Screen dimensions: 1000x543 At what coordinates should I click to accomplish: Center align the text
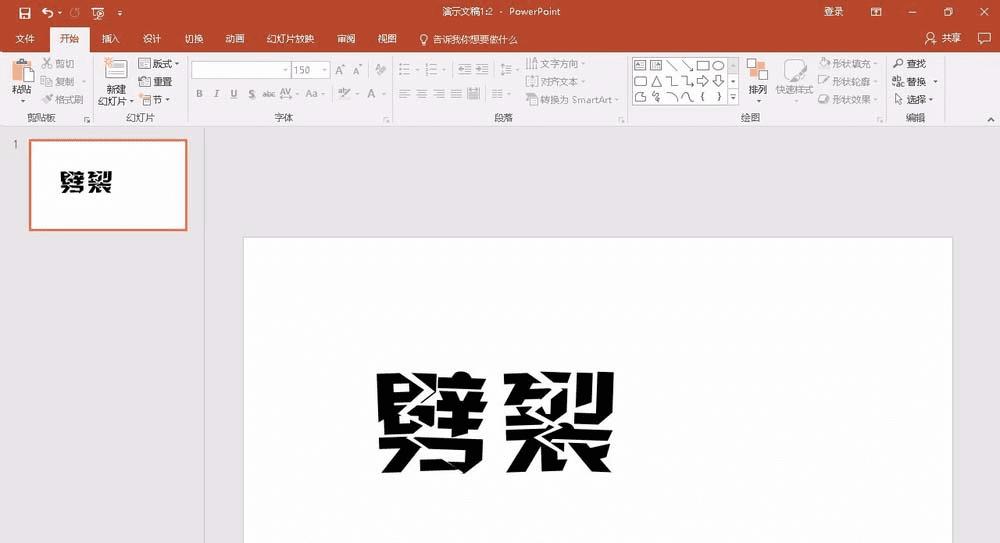pyautogui.click(x=422, y=94)
